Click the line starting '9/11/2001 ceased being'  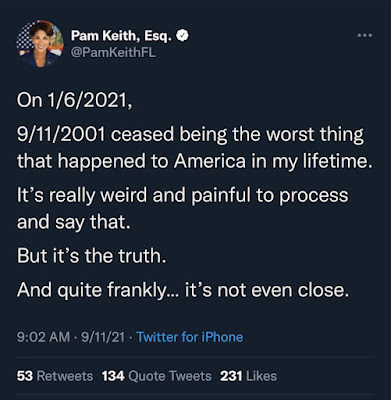[x=190, y=135]
